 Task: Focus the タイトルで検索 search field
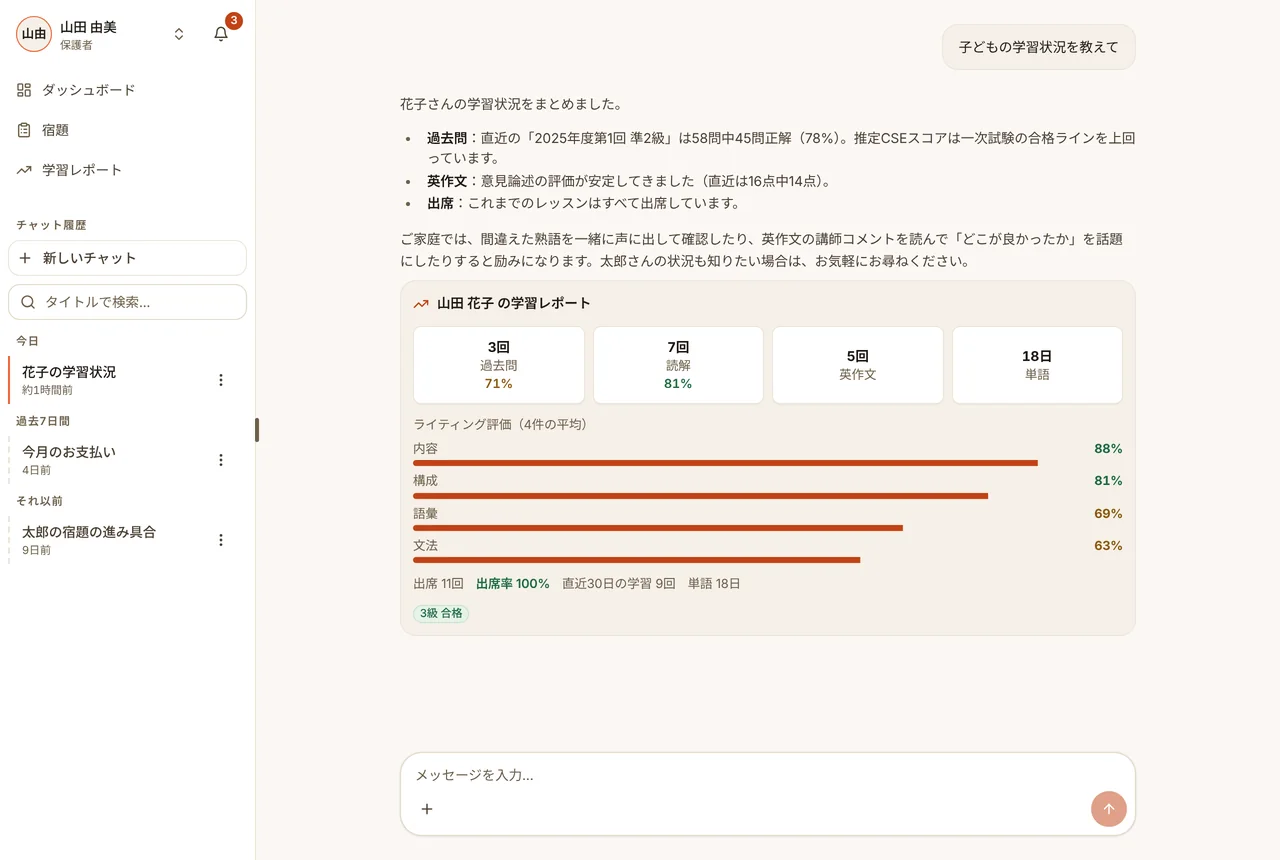tap(127, 302)
